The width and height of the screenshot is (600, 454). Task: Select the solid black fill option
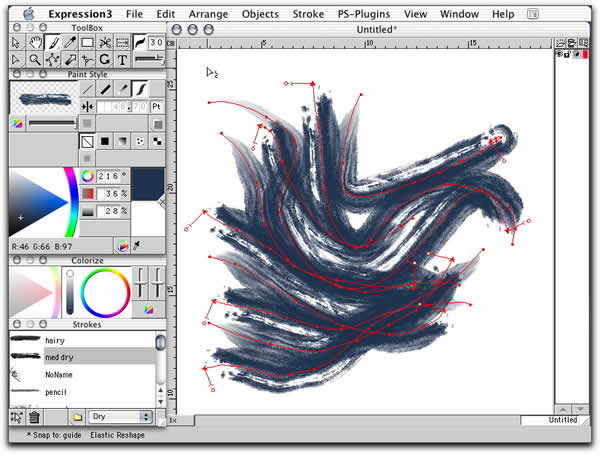[x=105, y=141]
